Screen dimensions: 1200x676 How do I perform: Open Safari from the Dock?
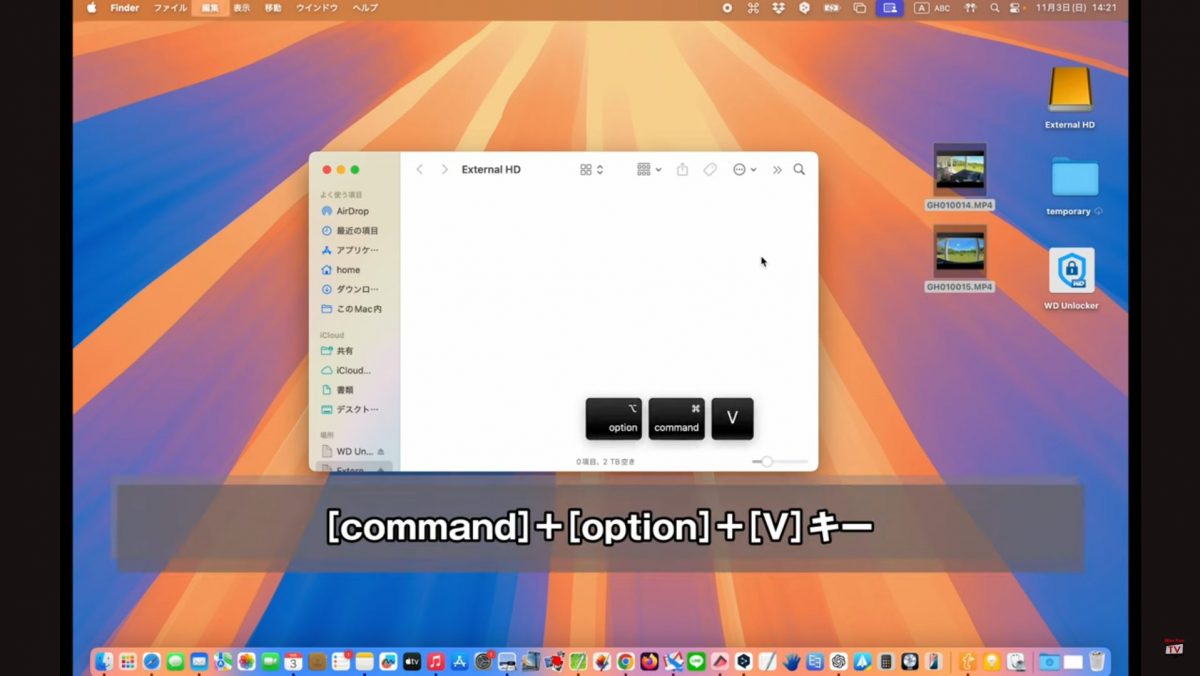(x=151, y=661)
